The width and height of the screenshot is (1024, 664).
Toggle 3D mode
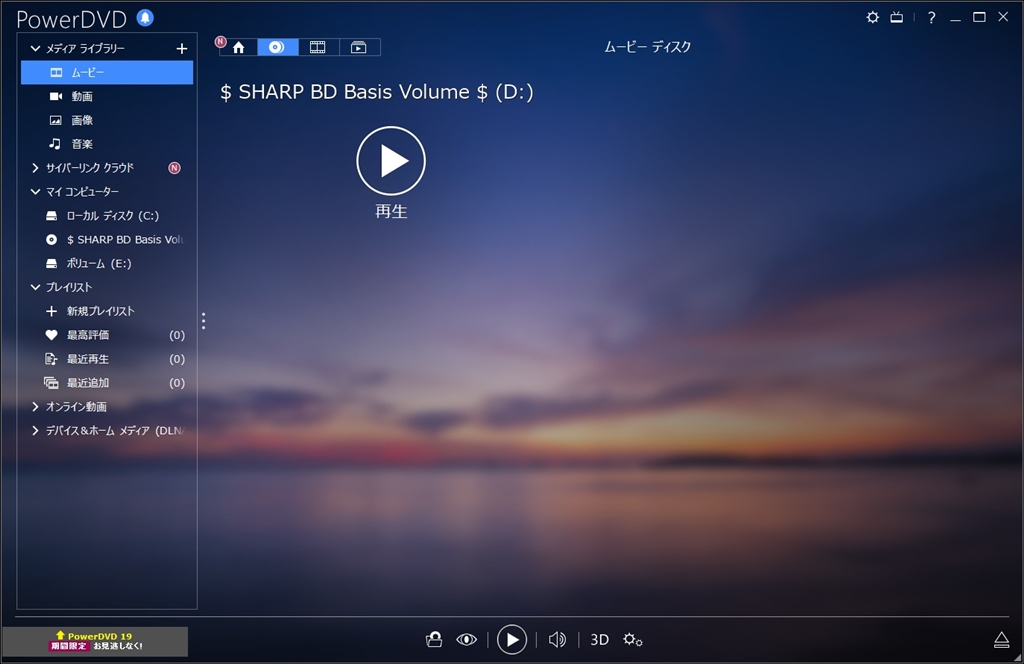(x=600, y=640)
